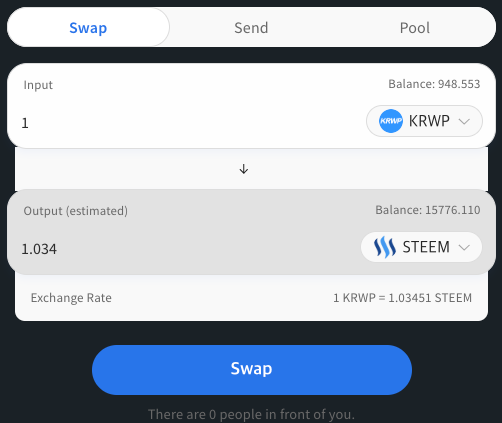Click the 1 KRWP = 1.03451 STEEM rate
The image size is (502, 423).
point(402,298)
